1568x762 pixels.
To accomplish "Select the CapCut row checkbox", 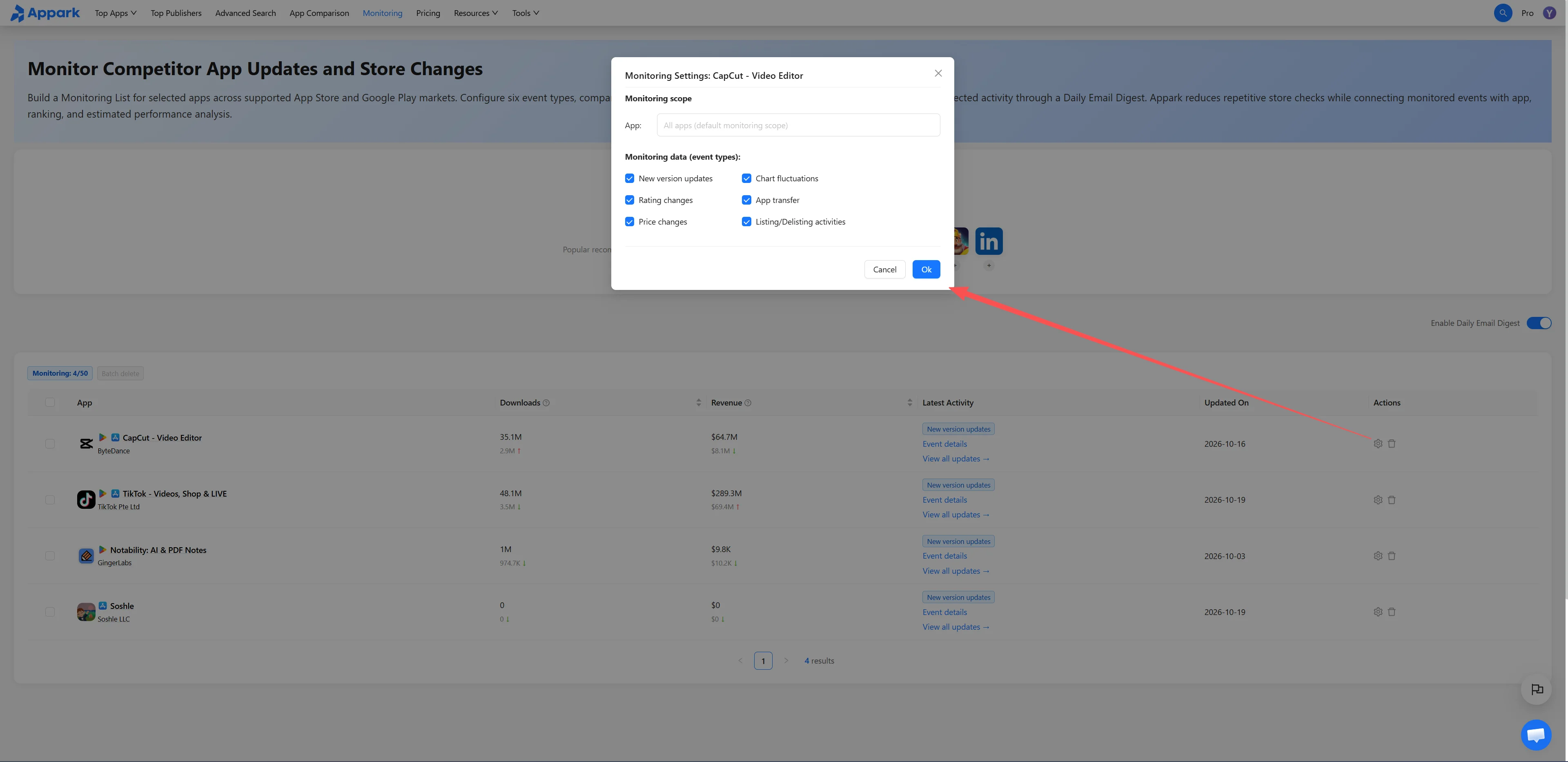I will tap(50, 444).
